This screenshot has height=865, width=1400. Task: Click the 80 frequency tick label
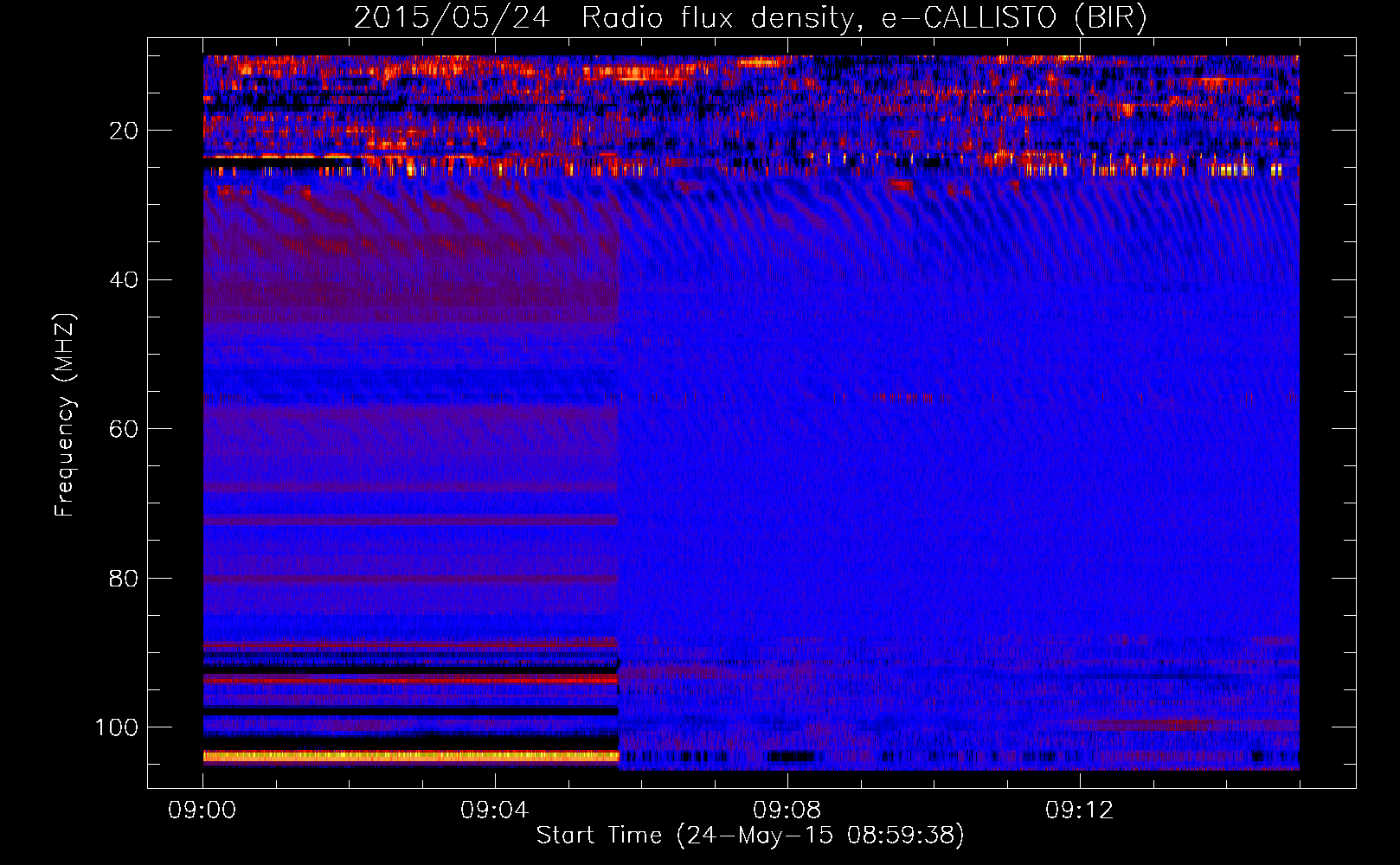point(124,579)
